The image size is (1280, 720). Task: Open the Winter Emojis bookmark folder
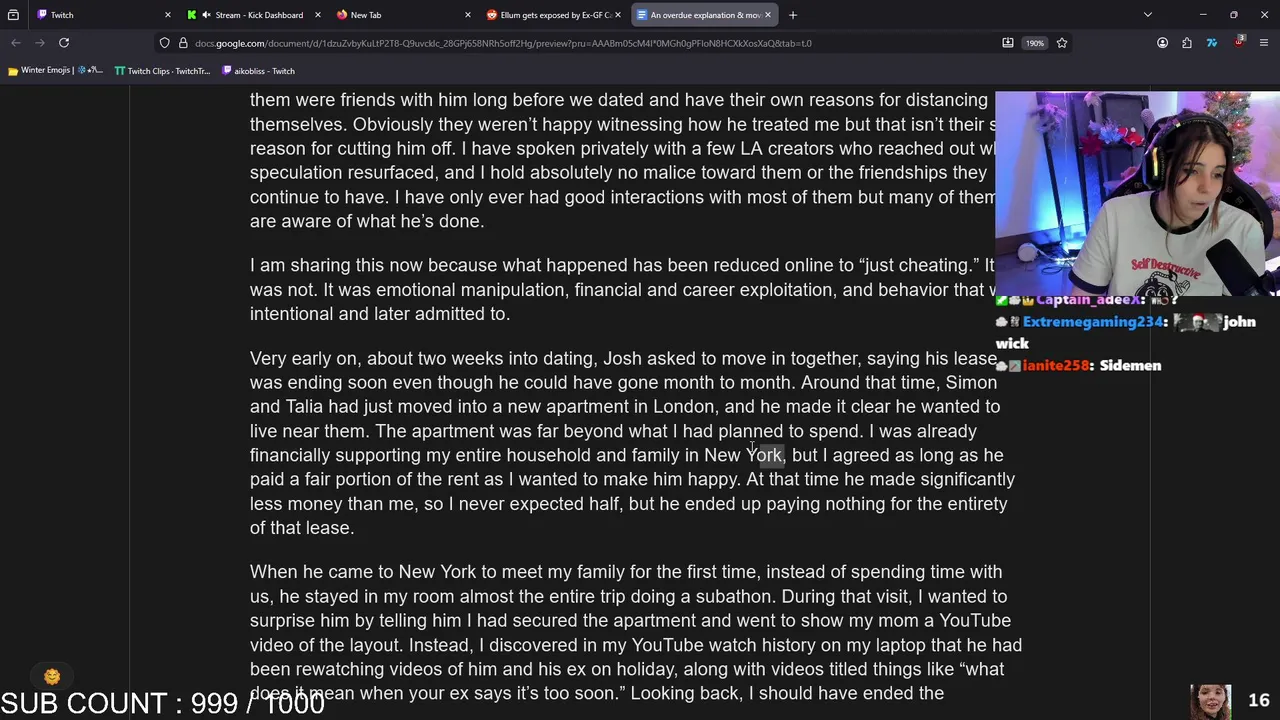tap(55, 71)
